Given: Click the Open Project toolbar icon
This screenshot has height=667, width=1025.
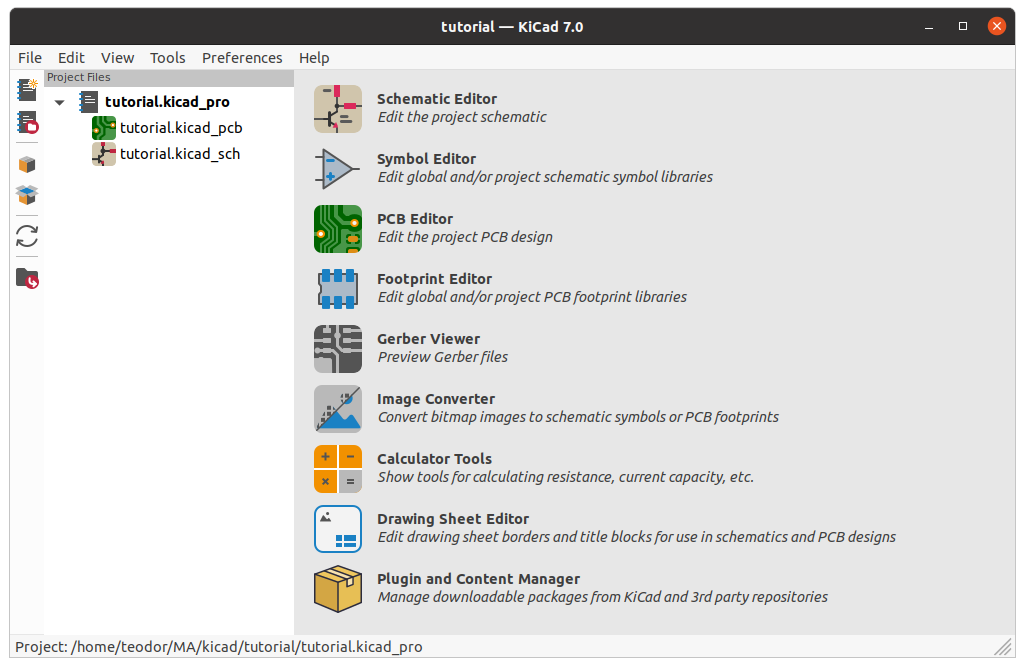Looking at the screenshot, I should 27,123.
